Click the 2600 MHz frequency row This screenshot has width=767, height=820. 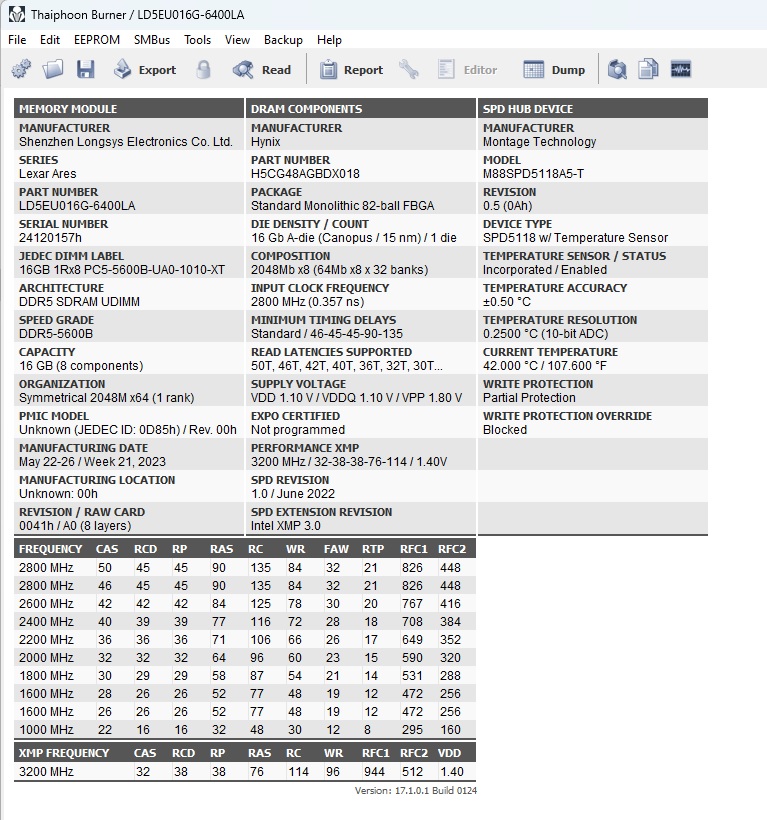[x=245, y=603]
